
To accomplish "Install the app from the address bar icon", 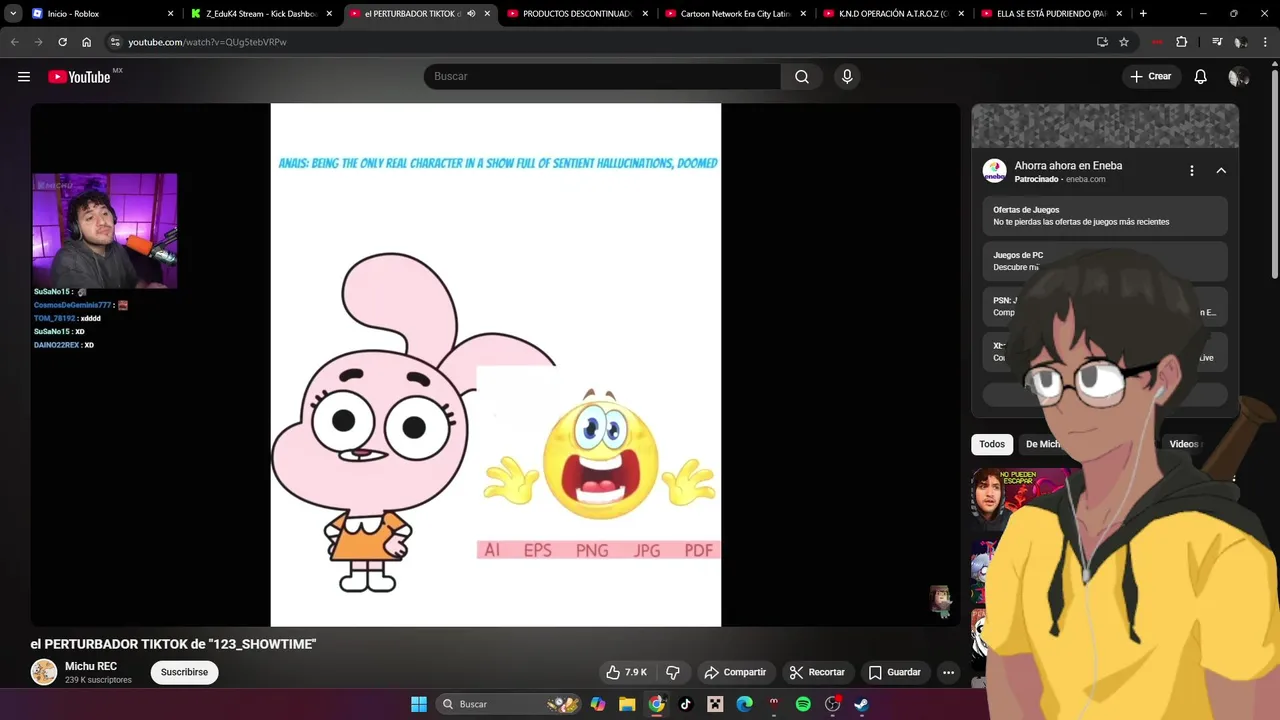I will point(1102,42).
